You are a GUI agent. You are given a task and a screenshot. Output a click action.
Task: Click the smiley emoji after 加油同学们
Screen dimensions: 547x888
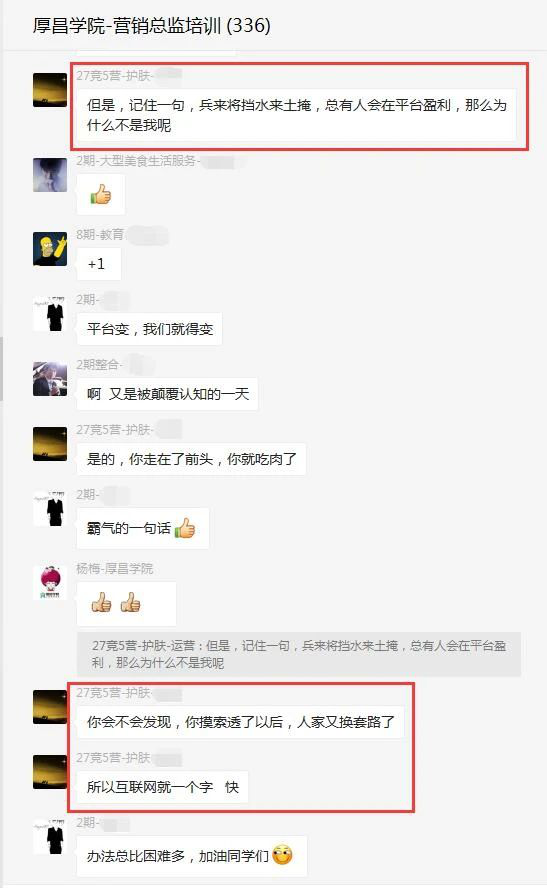[282, 855]
